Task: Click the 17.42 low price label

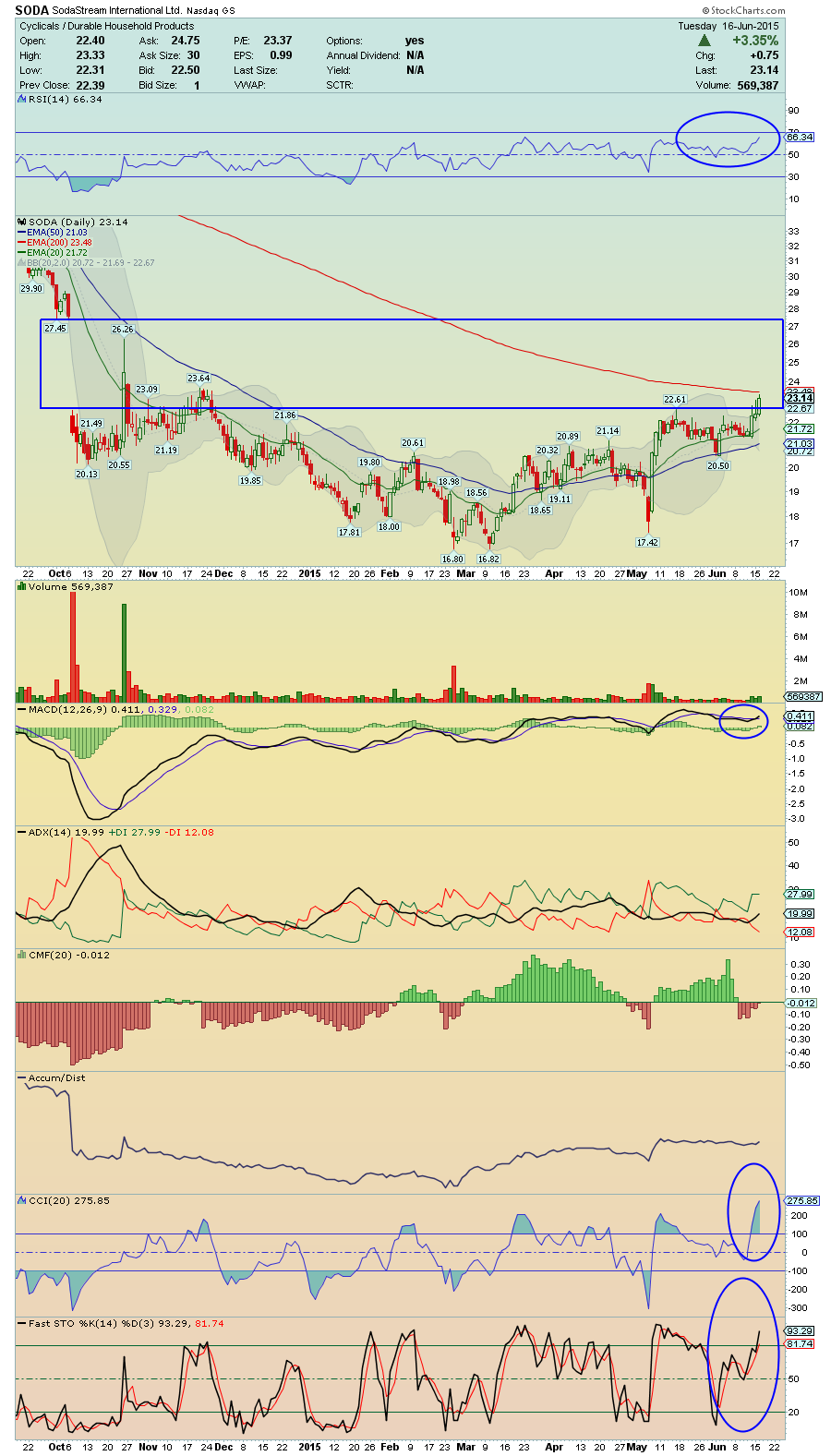Action: tap(647, 542)
